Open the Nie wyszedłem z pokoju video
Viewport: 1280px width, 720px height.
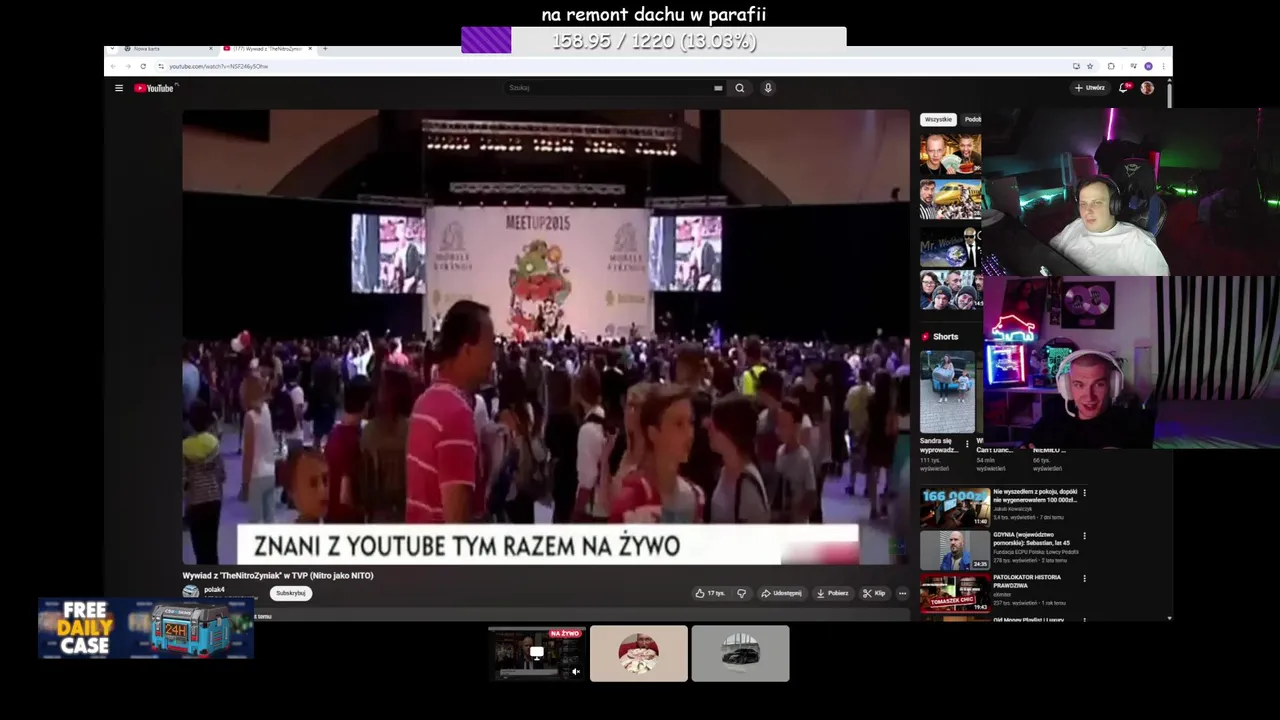(1035, 495)
